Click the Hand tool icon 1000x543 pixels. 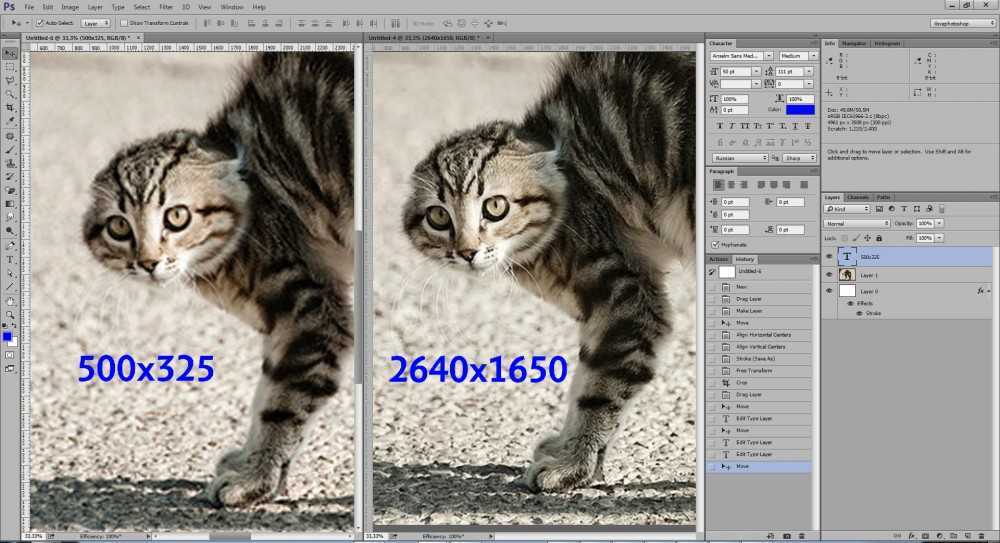click(9, 301)
